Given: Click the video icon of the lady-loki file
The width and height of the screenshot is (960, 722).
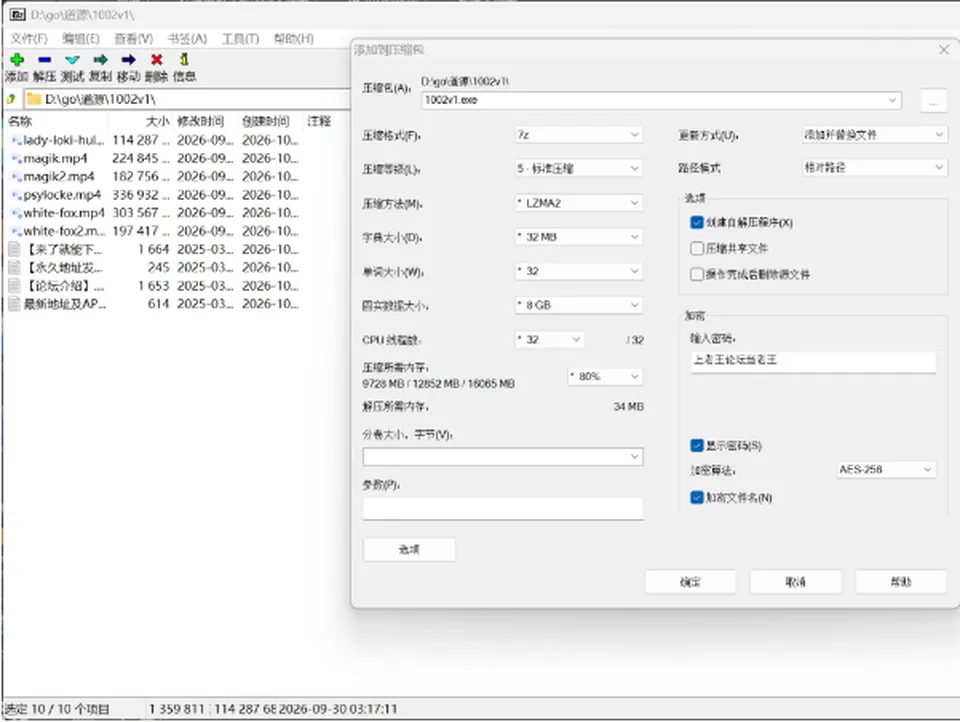Looking at the screenshot, I should (x=17, y=140).
